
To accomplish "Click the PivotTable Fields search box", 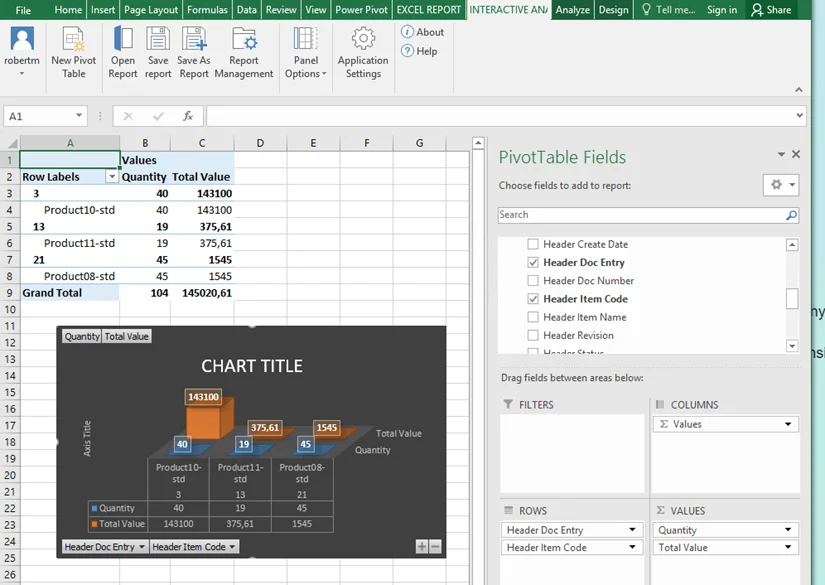I will [x=640, y=215].
